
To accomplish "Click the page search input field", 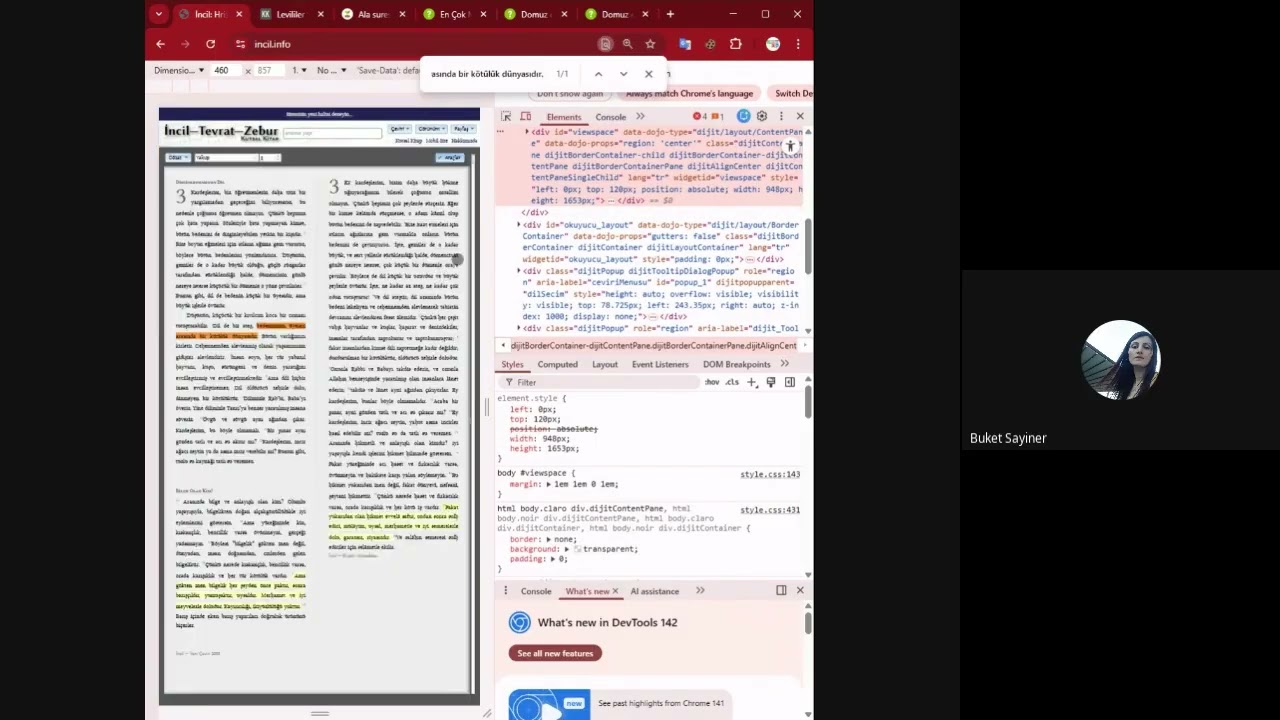I will (x=332, y=133).
